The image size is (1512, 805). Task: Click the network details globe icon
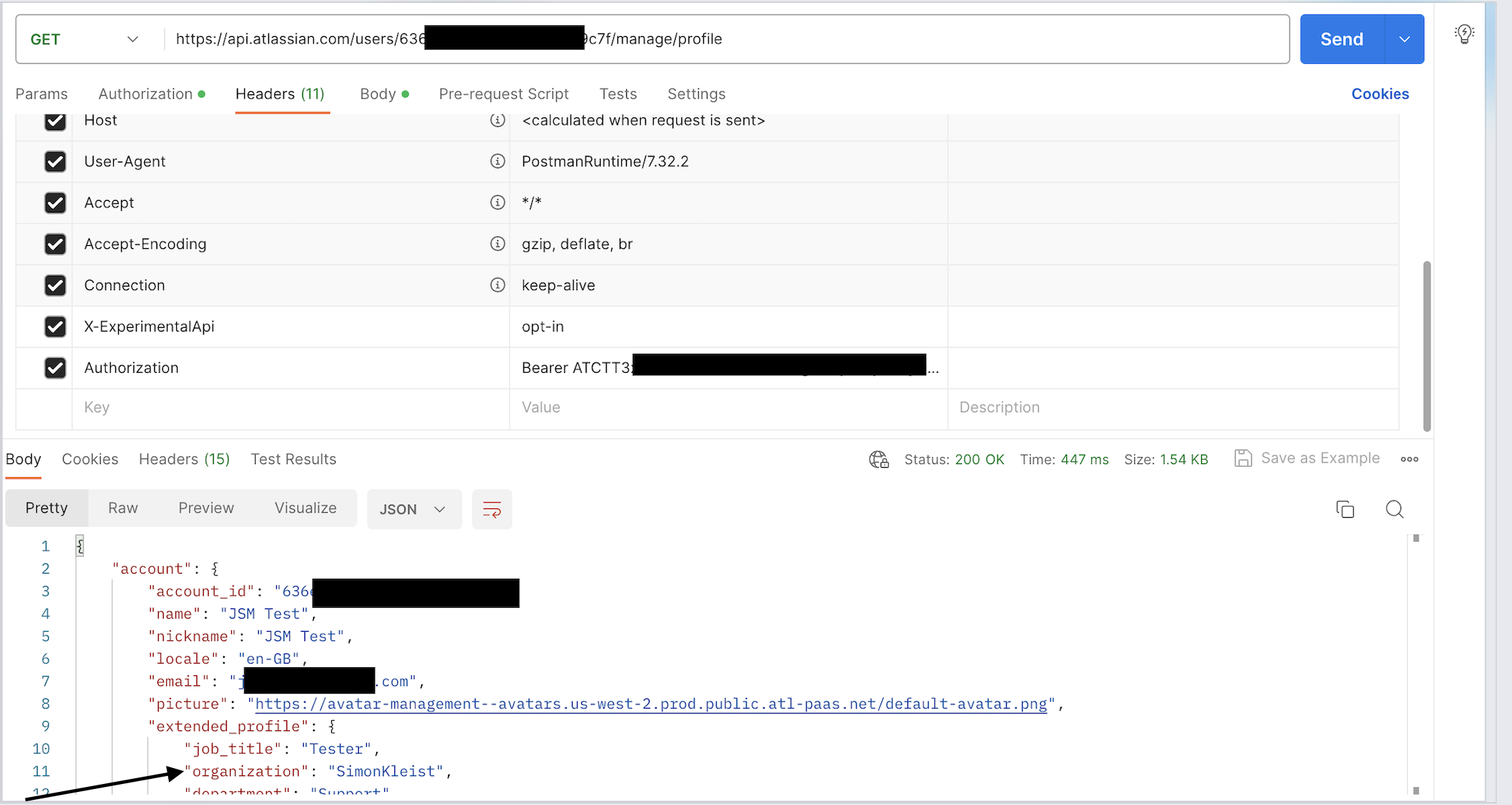coord(878,460)
